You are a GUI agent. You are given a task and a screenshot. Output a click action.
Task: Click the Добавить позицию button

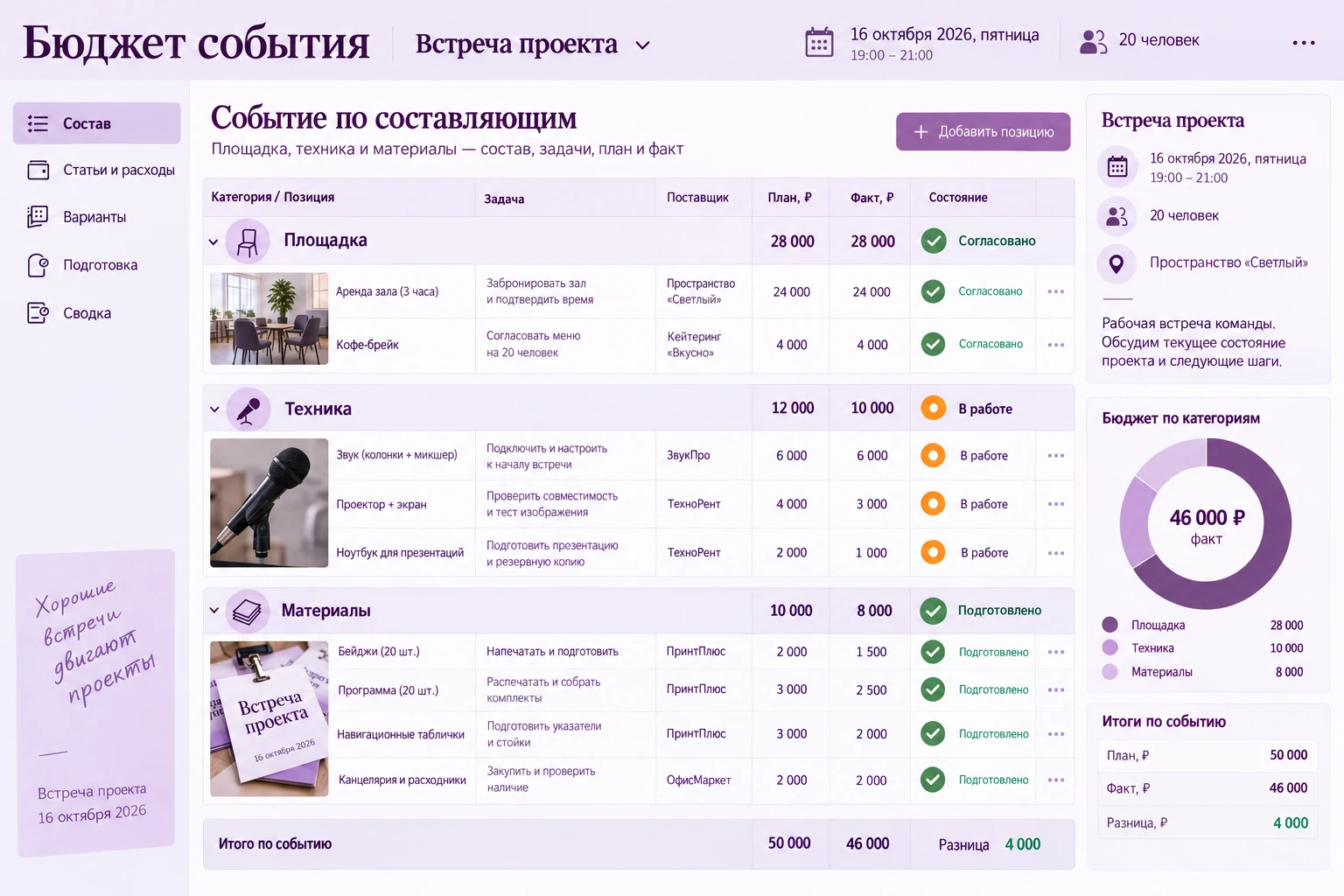(983, 131)
